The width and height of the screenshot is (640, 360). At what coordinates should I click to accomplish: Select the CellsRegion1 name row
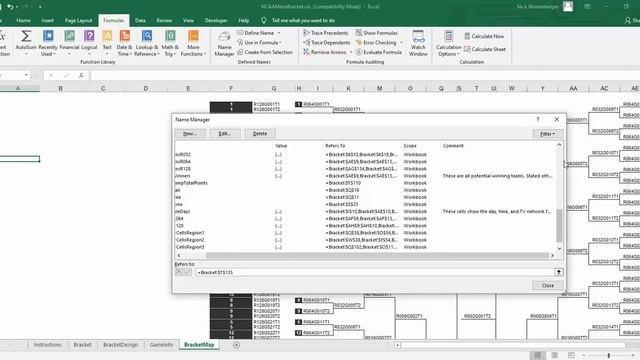click(x=366, y=233)
